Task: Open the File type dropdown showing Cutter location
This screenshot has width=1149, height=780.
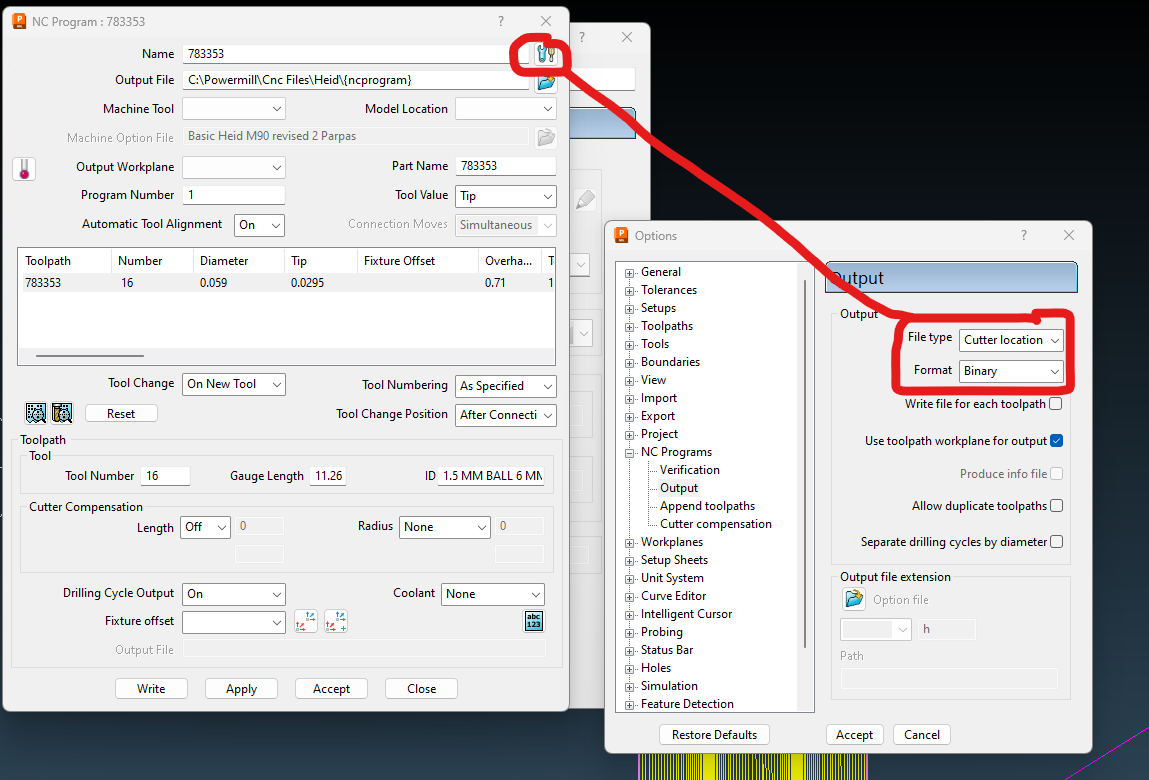Action: click(1011, 339)
